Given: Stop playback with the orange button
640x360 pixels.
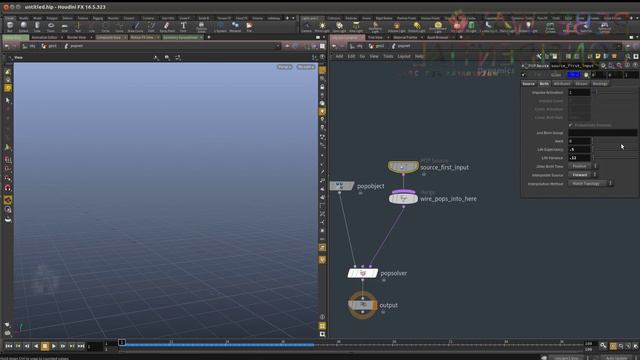Looking at the screenshot, I should pyautogui.click(x=45, y=346).
